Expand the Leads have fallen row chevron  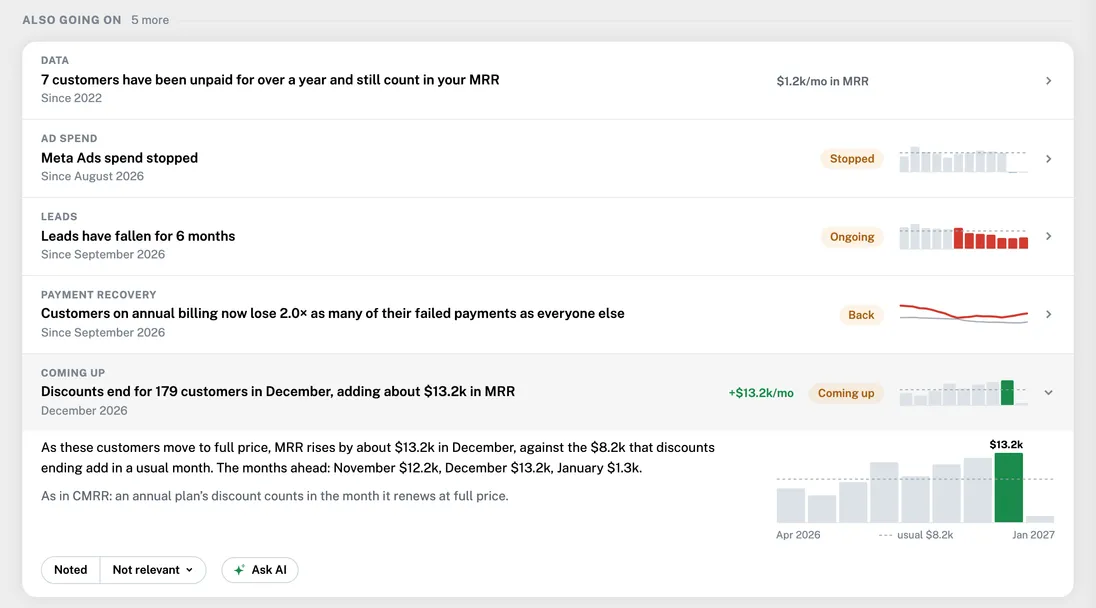(x=1048, y=237)
